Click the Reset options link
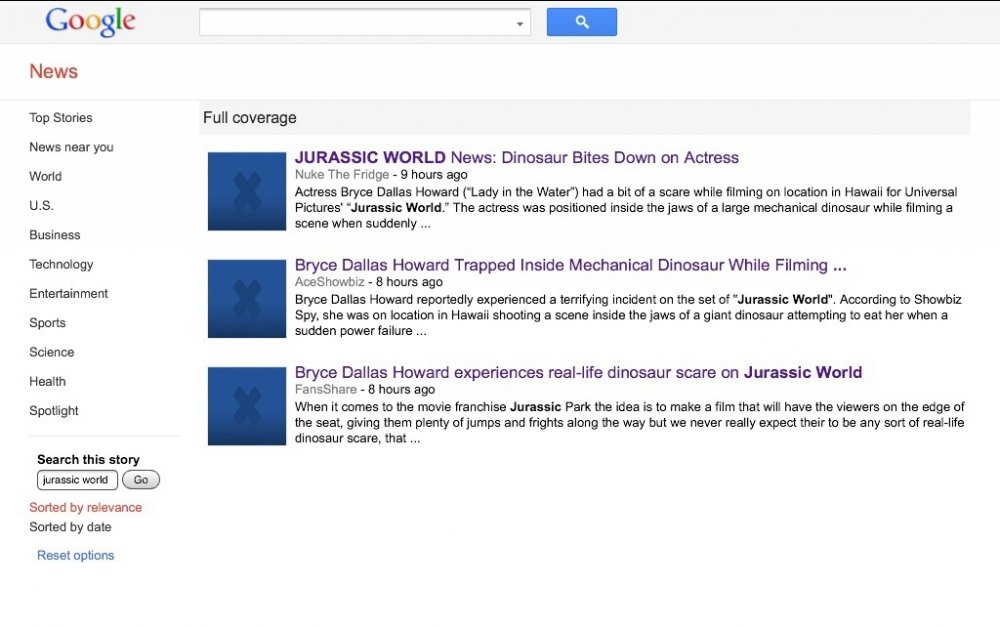The height and width of the screenshot is (627, 1000). (x=75, y=556)
